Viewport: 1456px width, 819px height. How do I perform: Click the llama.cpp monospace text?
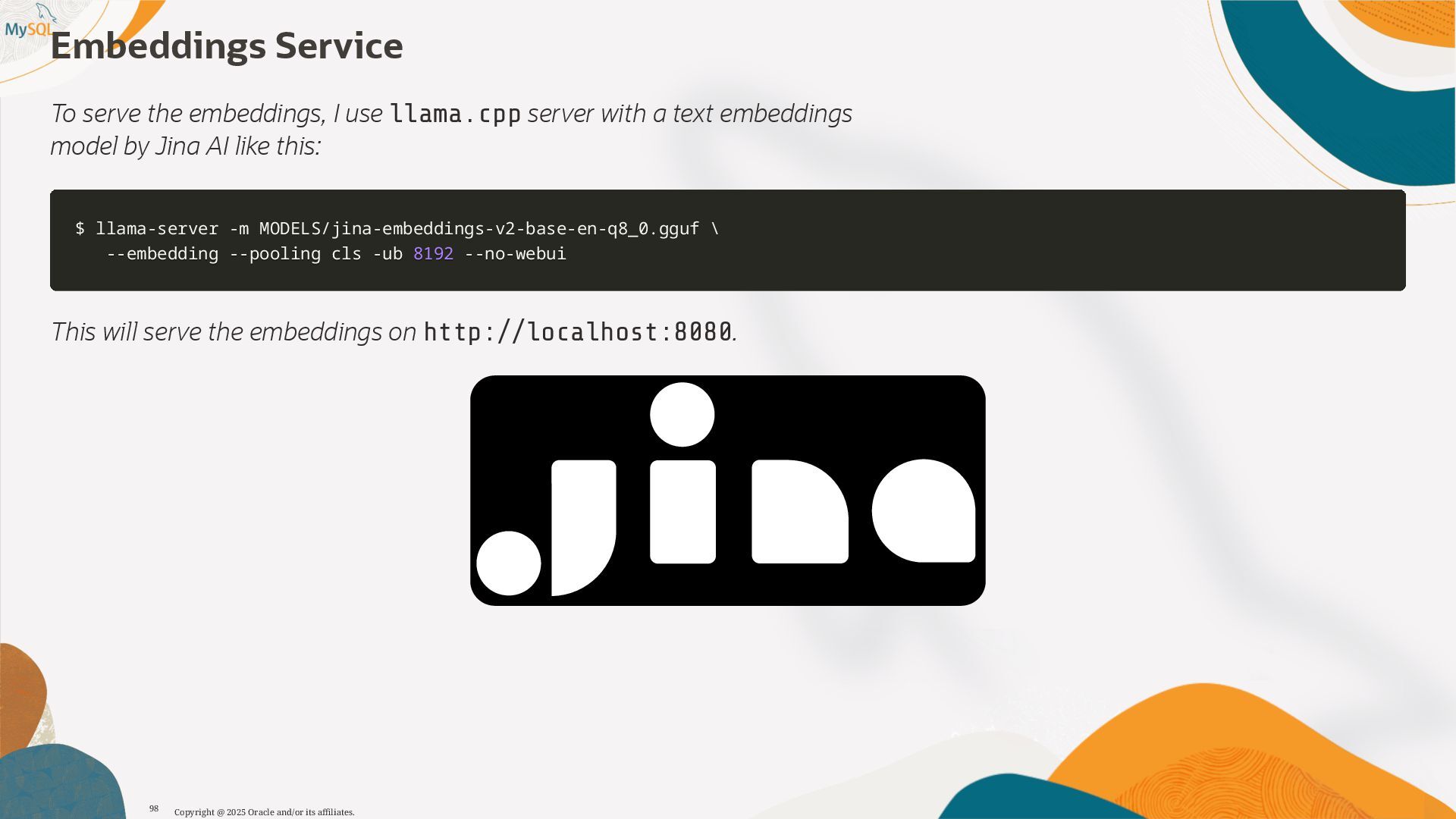click(455, 114)
